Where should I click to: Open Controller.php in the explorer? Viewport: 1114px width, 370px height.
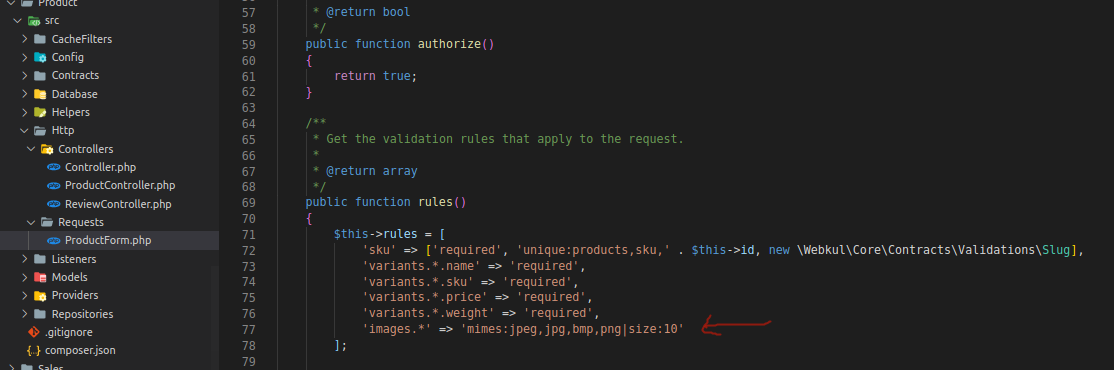tap(100, 168)
